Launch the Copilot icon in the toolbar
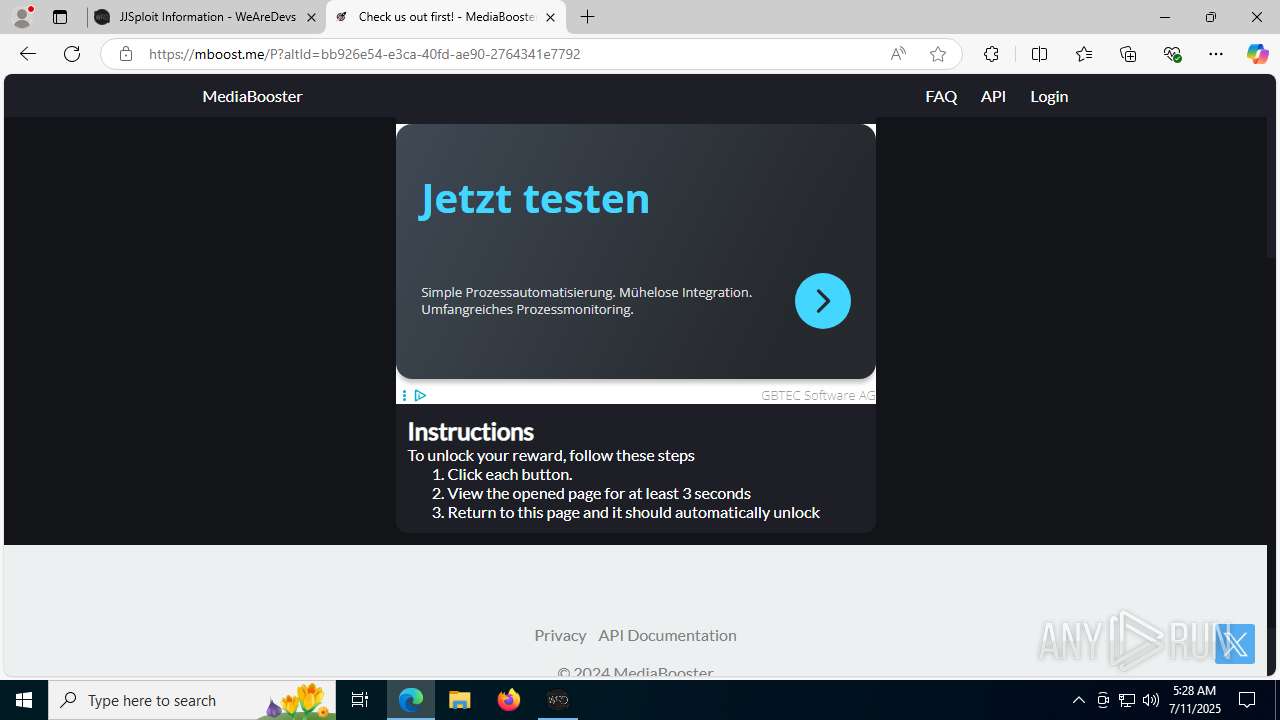1280x720 pixels. click(x=1257, y=54)
